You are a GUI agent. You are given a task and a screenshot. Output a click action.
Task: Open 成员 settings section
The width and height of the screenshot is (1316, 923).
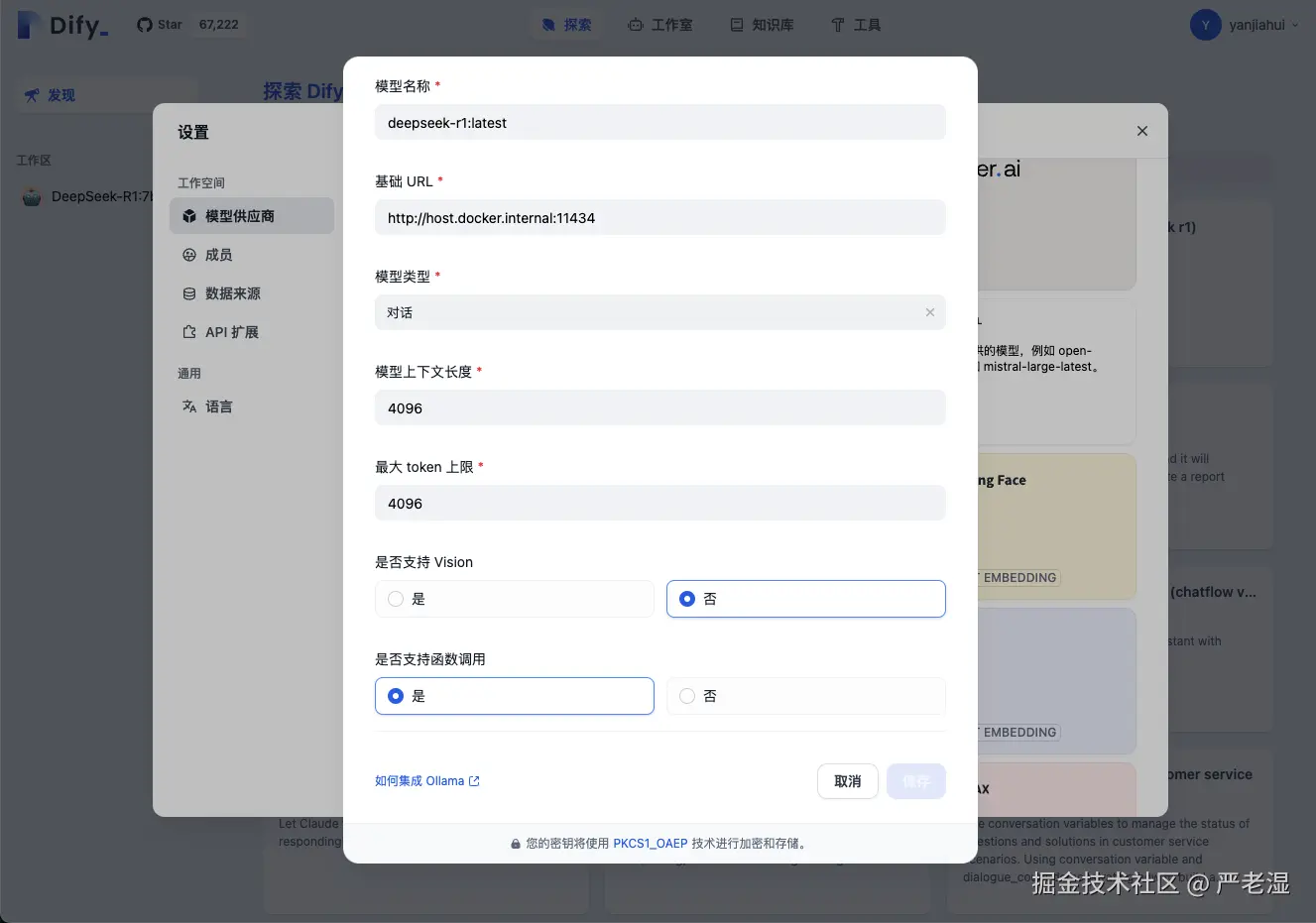252,255
